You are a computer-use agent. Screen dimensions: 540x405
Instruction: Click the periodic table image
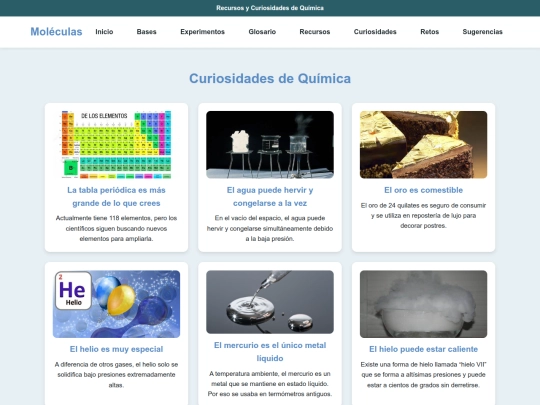coord(116,145)
